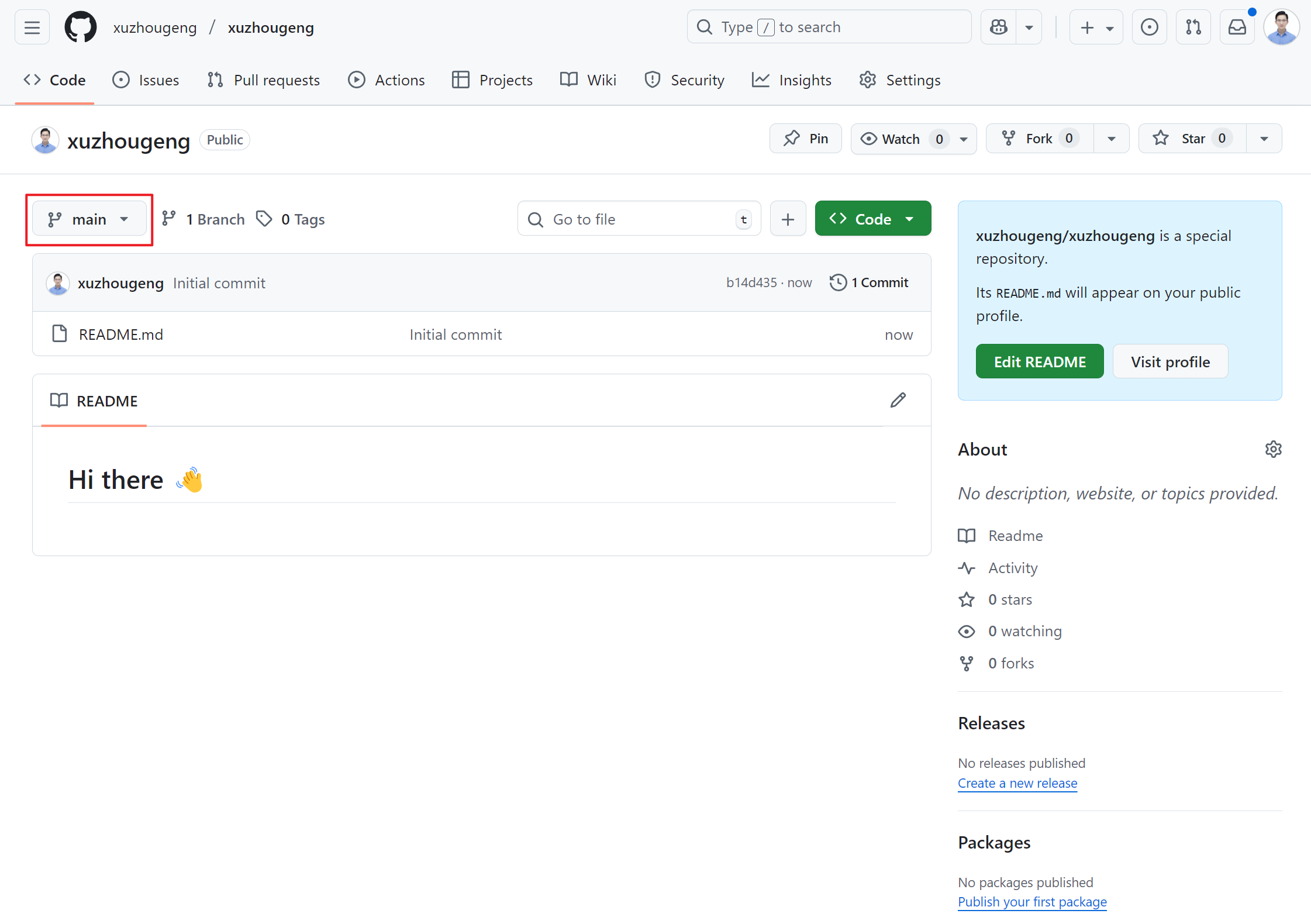Click the Create a new release link
Screen dimensions: 1311x924
1017,784
